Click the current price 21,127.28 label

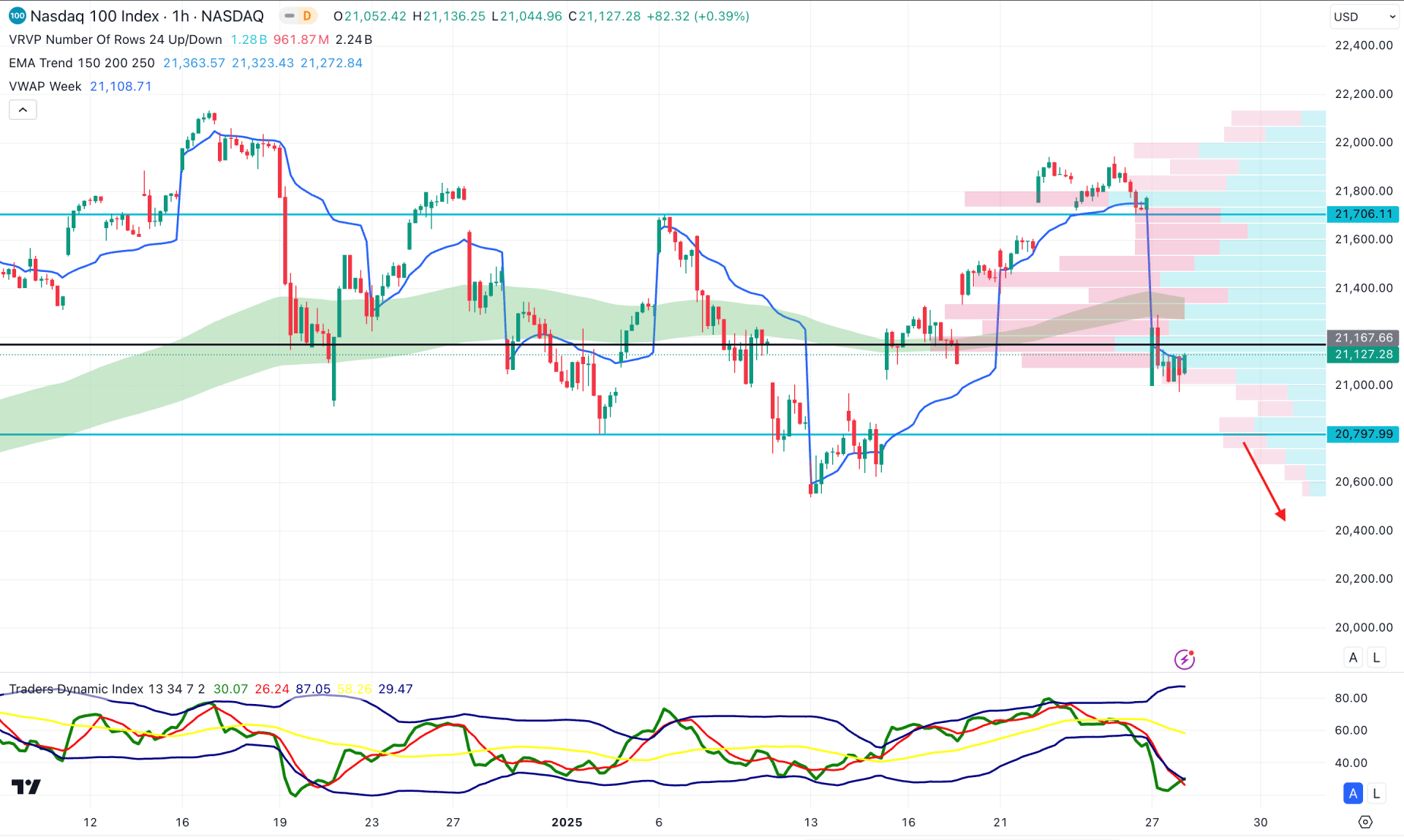tap(1363, 355)
